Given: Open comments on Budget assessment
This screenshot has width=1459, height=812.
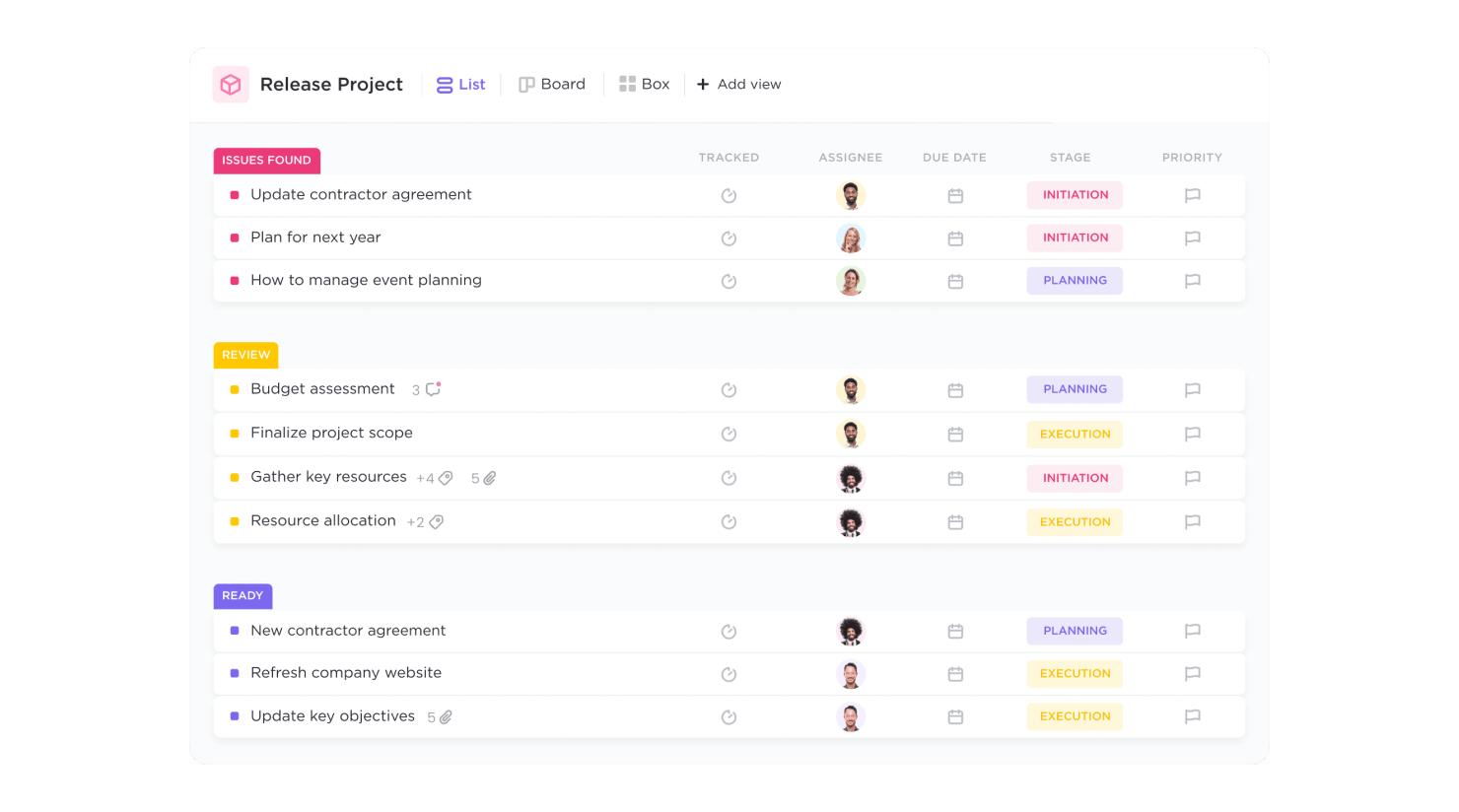Looking at the screenshot, I should click(433, 389).
